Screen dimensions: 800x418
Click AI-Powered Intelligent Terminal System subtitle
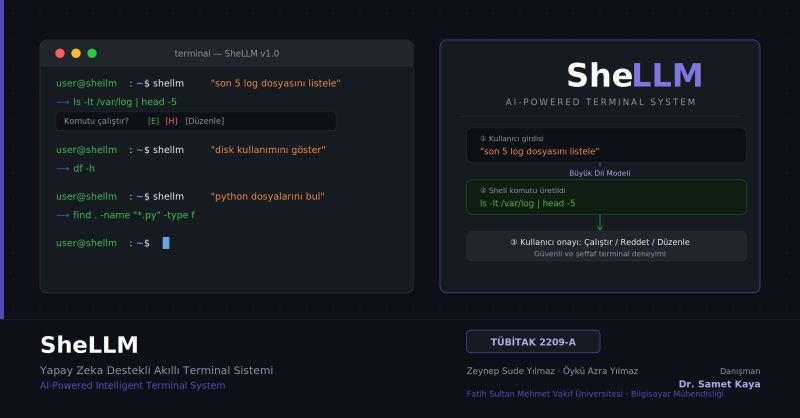coord(133,385)
